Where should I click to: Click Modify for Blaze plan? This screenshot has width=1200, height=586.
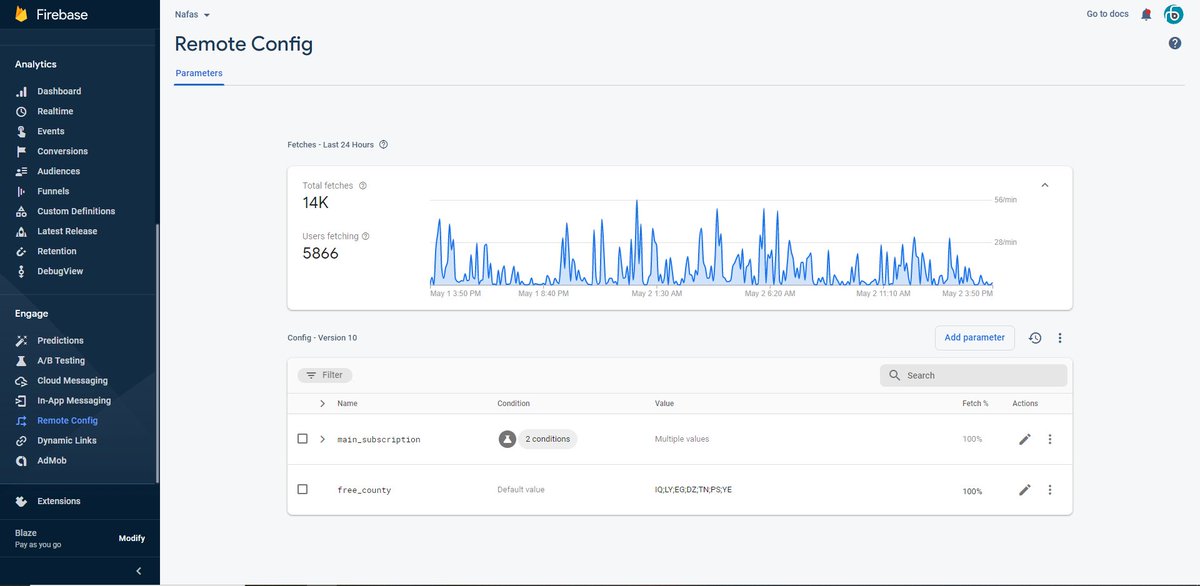pyautogui.click(x=132, y=538)
